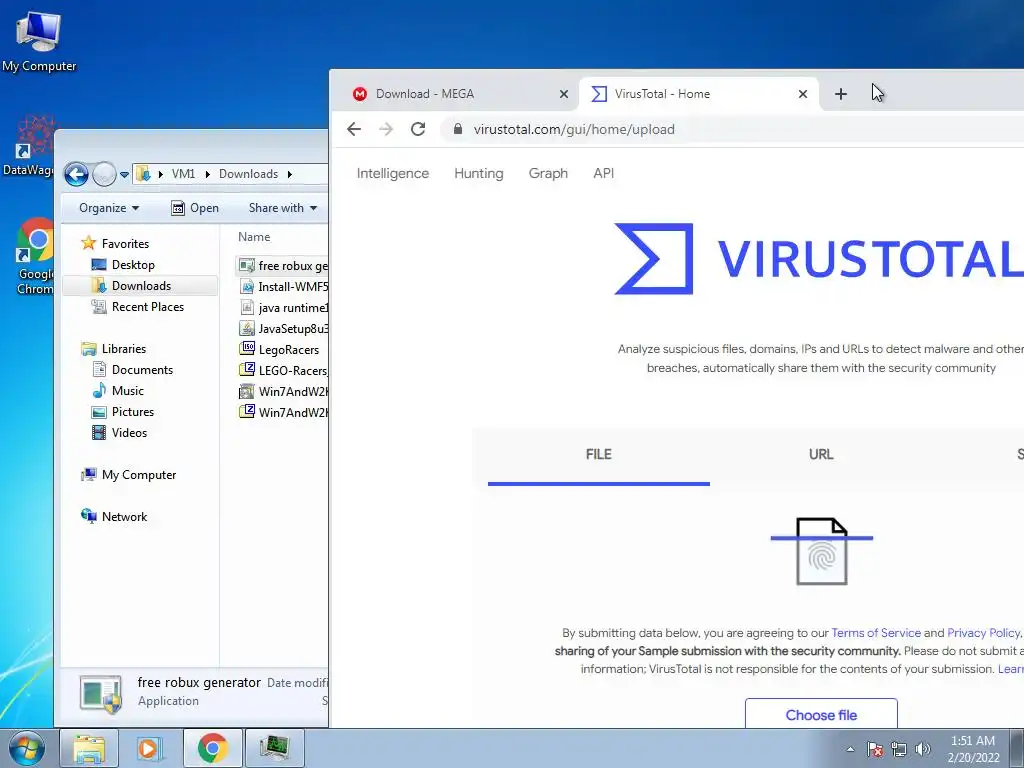Select My Computer in navigation pane
The height and width of the screenshot is (768, 1024).
[x=129, y=475]
